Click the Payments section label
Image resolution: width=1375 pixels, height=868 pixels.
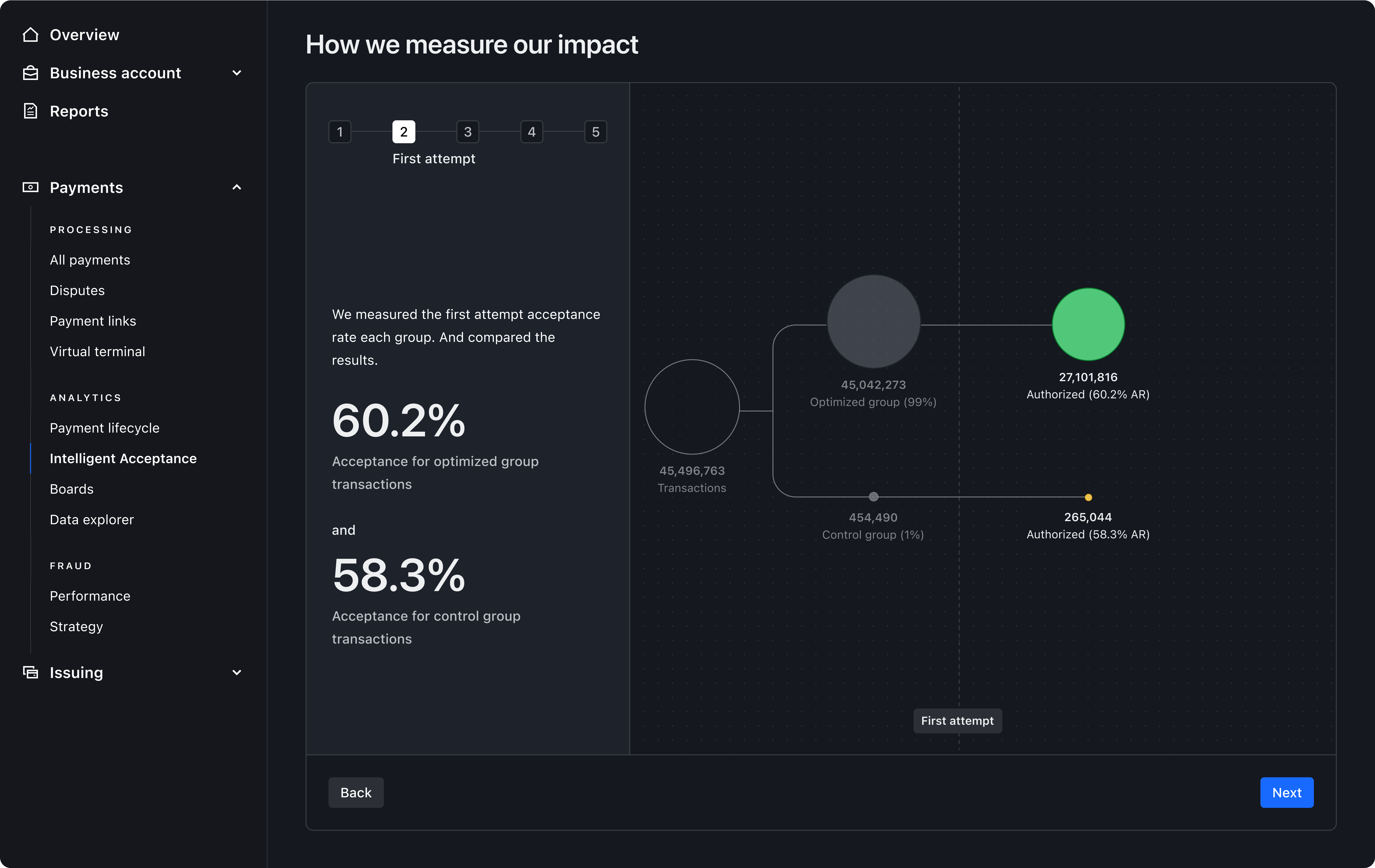pos(86,187)
